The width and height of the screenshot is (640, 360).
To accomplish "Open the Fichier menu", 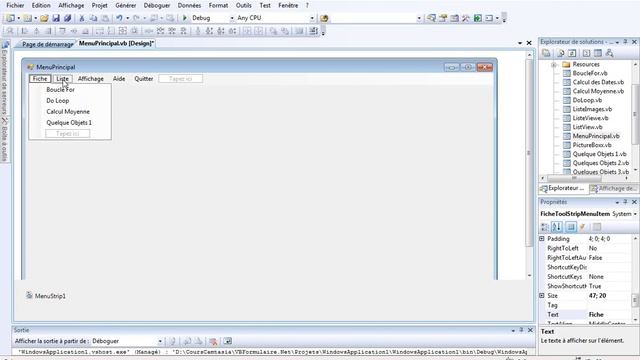I will (x=15, y=5).
